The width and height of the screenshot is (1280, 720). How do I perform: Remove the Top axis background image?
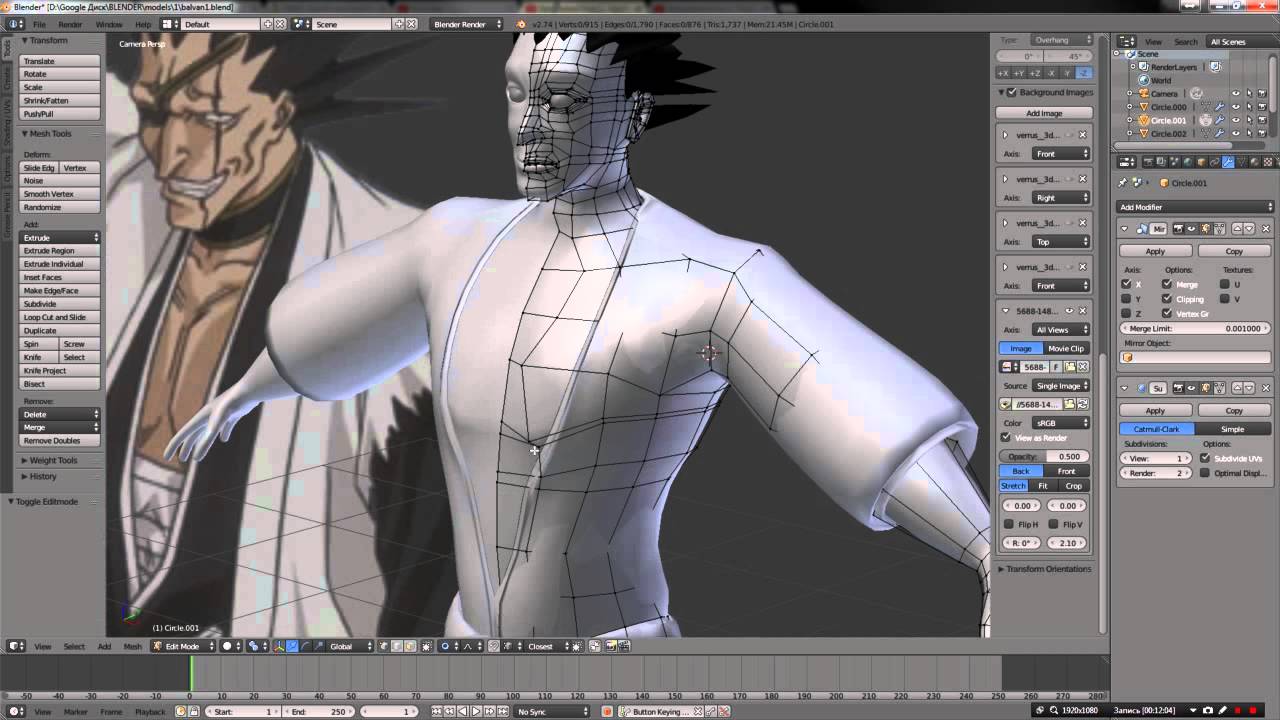[1082, 223]
